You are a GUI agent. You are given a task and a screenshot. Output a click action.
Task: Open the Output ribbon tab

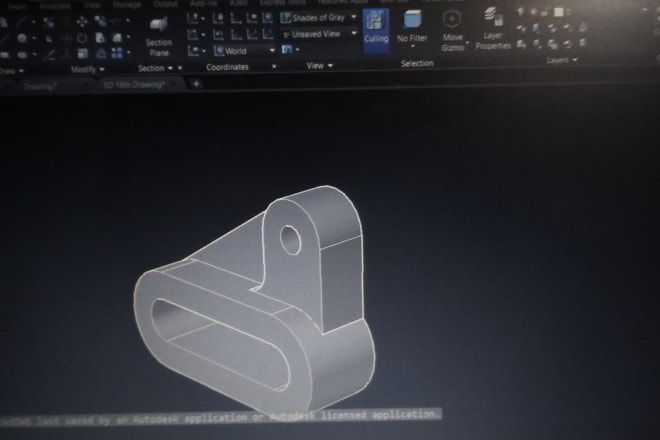click(x=166, y=4)
